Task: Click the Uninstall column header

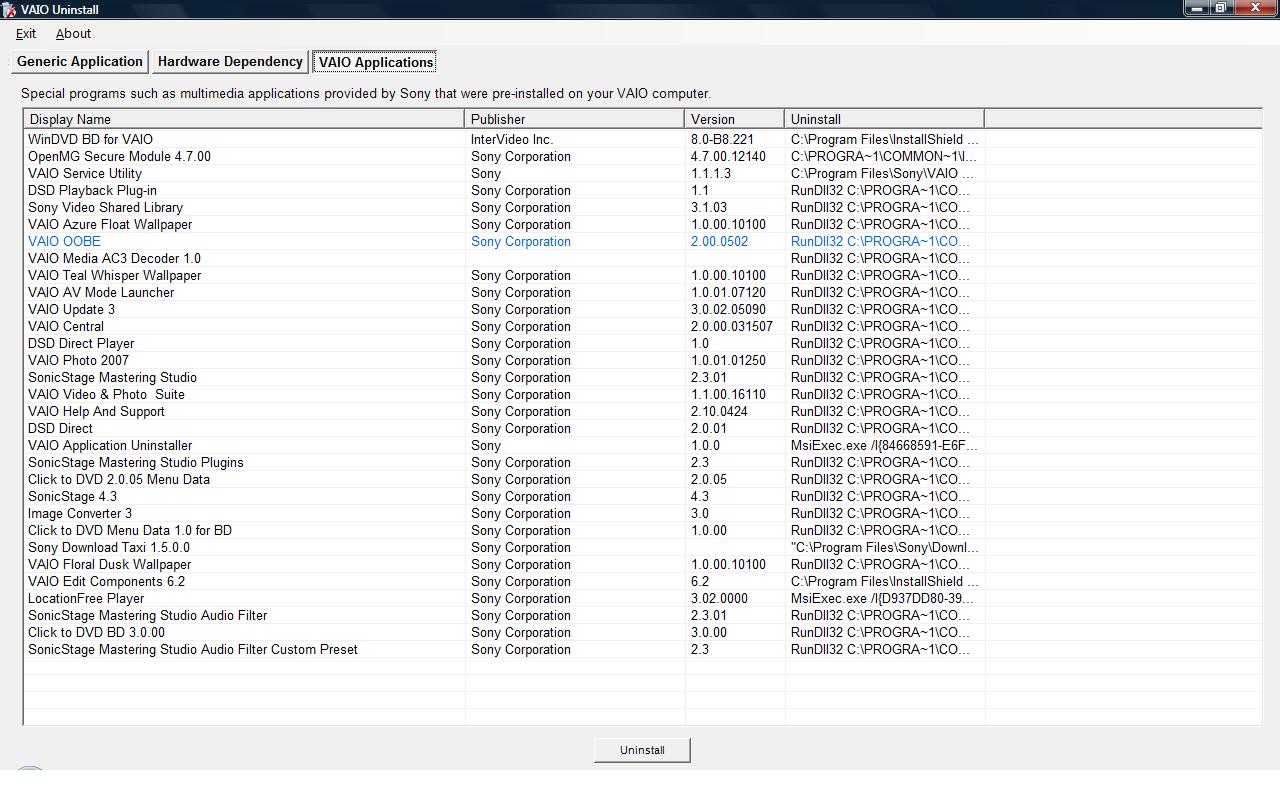Action: 885,119
